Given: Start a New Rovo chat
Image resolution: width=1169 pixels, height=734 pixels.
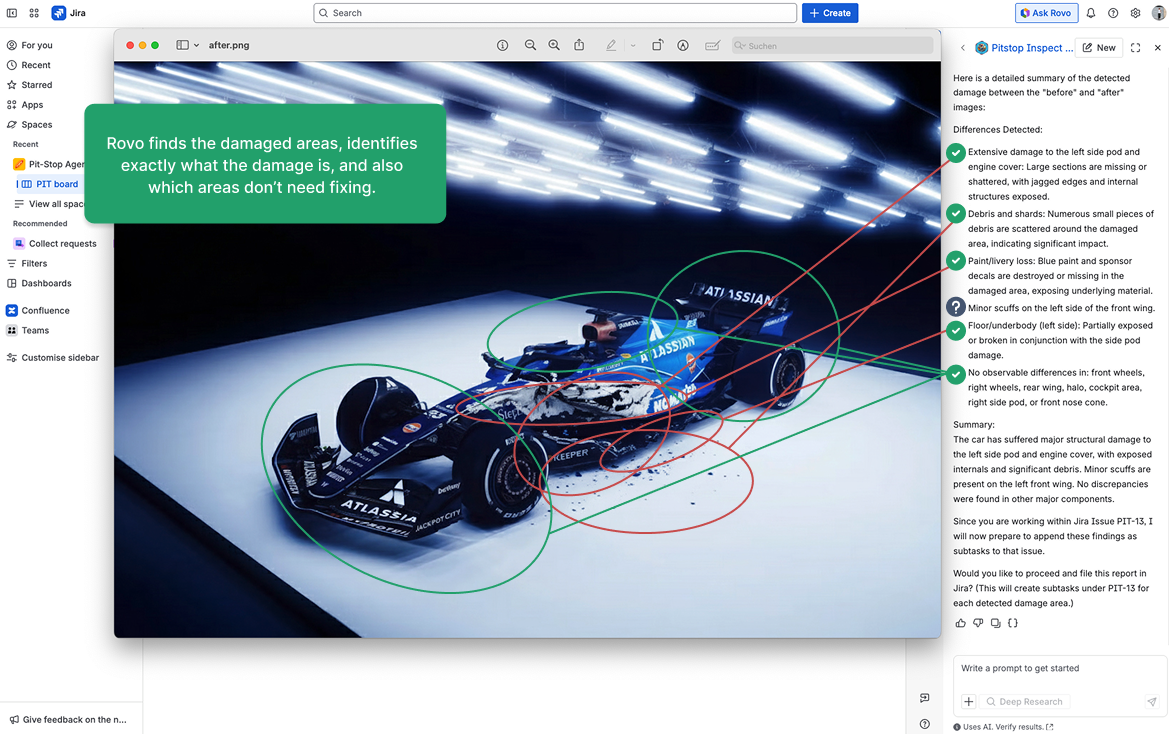Looking at the screenshot, I should [x=1100, y=48].
